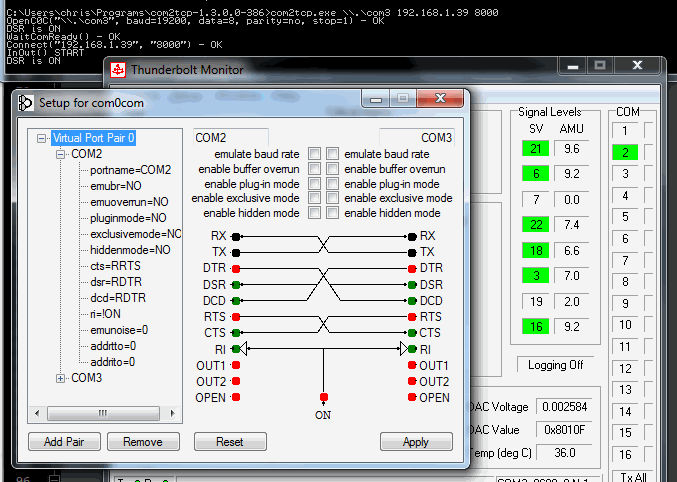Viewport: 677px width, 482px height.
Task: Click the Add Pair button
Action: coord(64,442)
